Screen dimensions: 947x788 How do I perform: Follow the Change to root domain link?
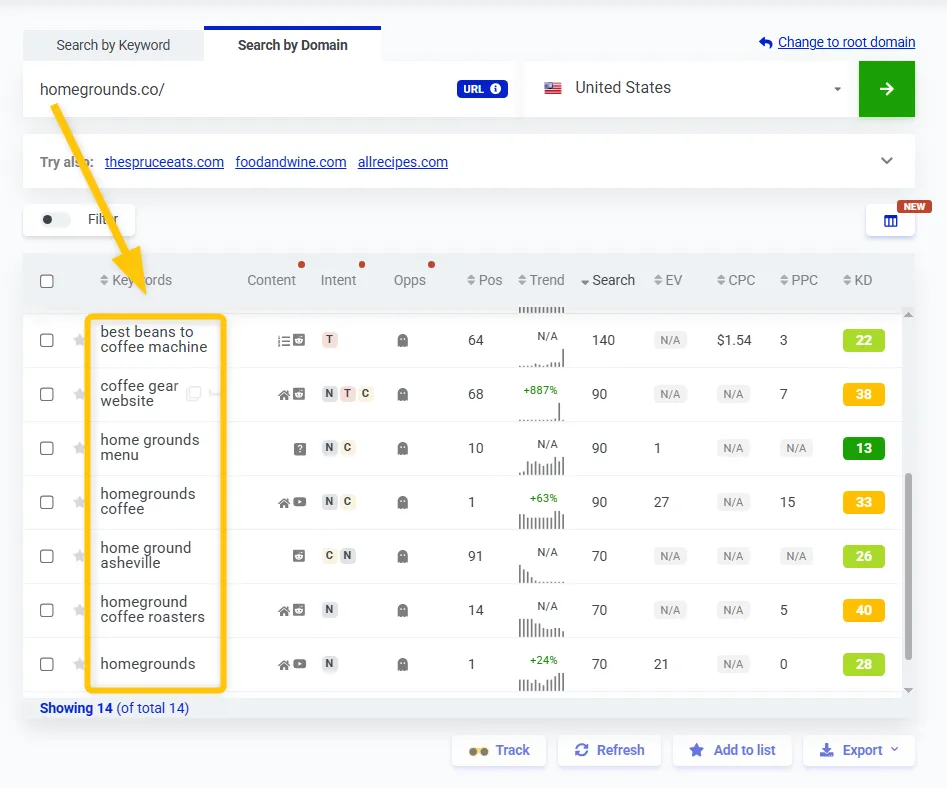[845, 42]
